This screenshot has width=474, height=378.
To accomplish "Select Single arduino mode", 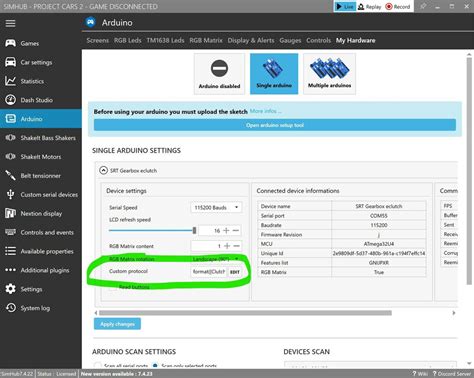I will pos(274,74).
